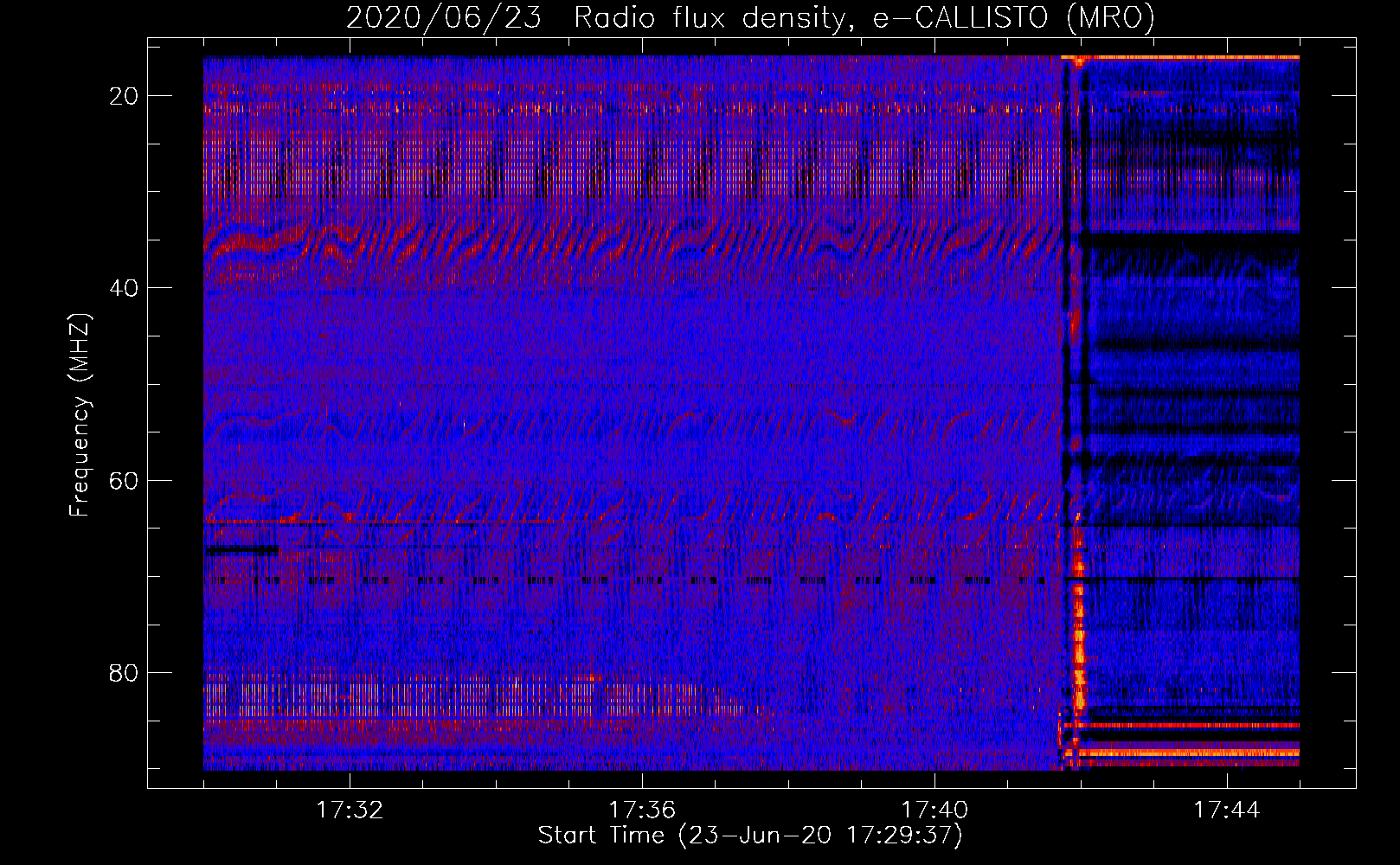Click the 20 MHz frequency tick label
The height and width of the screenshot is (865, 1400).
pyautogui.click(x=125, y=96)
